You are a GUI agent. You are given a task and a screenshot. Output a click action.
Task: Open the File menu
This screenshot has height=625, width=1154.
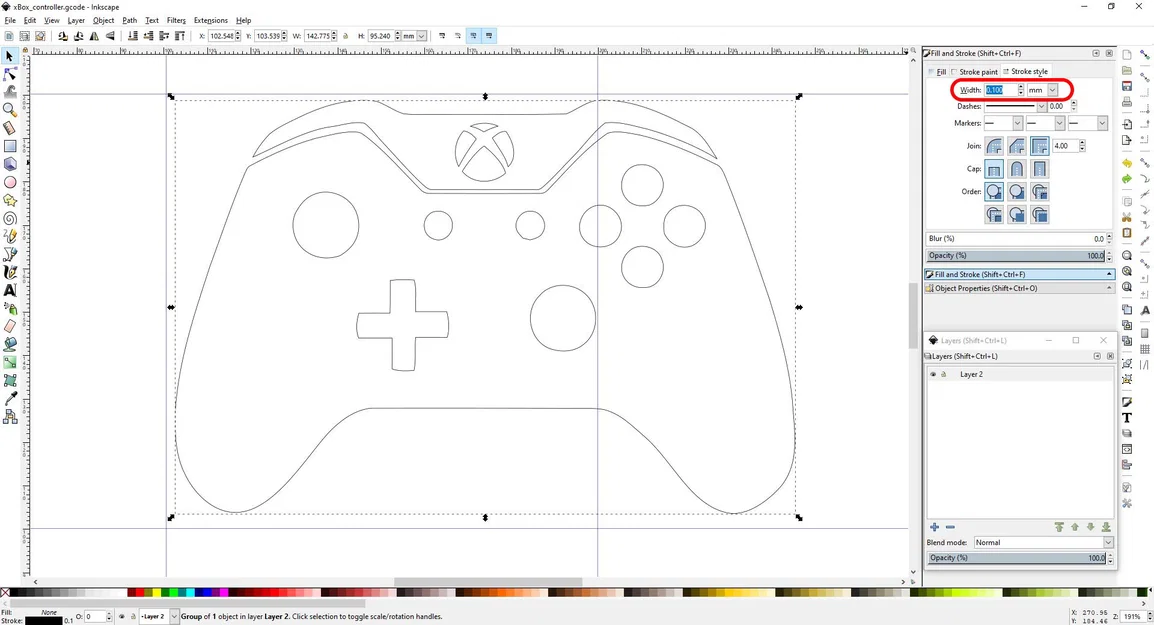pyautogui.click(x=10, y=21)
